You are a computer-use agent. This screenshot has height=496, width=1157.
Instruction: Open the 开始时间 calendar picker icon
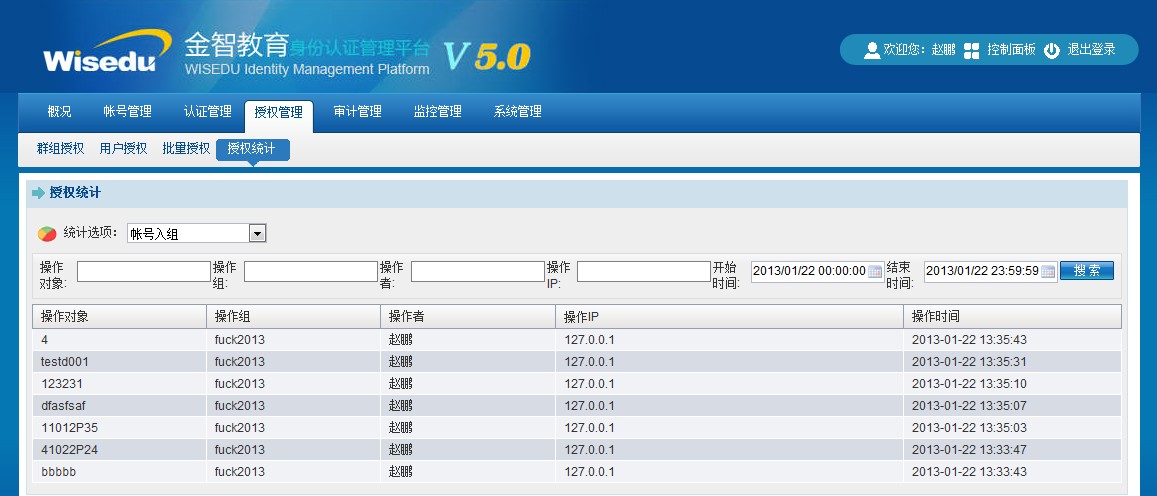[875, 272]
